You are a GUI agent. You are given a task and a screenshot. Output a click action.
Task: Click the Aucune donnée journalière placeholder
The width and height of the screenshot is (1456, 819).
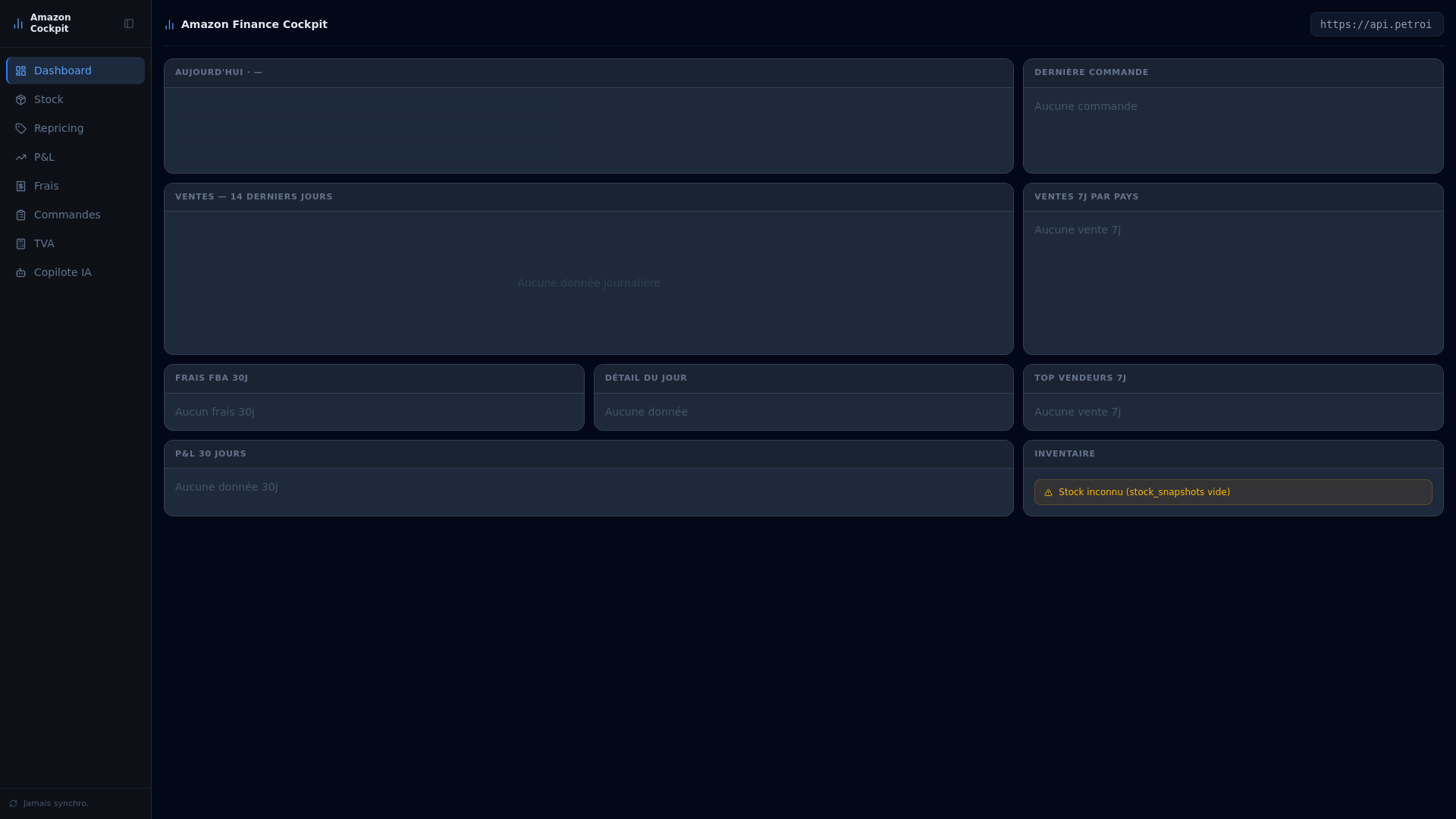[588, 283]
